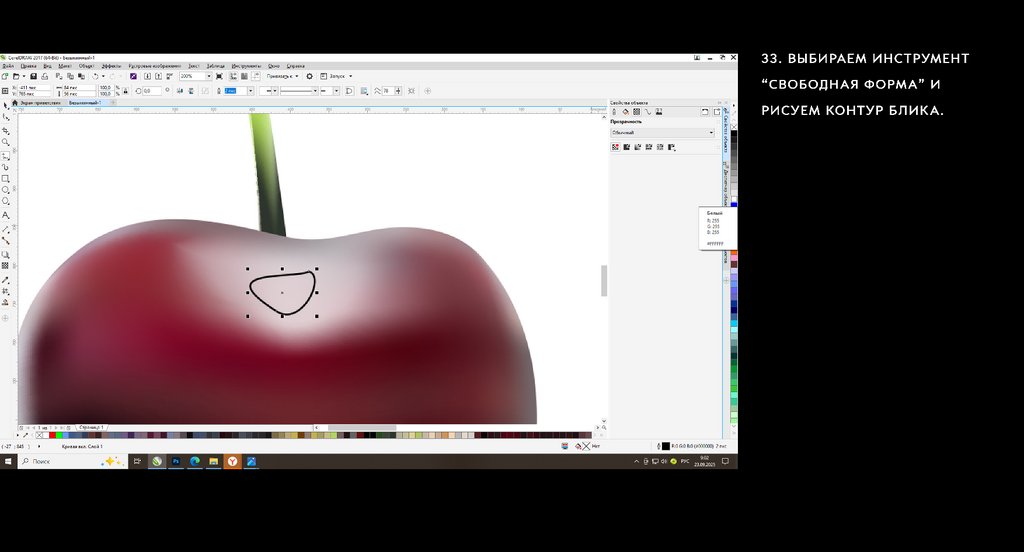Select the Freehand tool
The height and width of the screenshot is (552, 1024).
6,156
